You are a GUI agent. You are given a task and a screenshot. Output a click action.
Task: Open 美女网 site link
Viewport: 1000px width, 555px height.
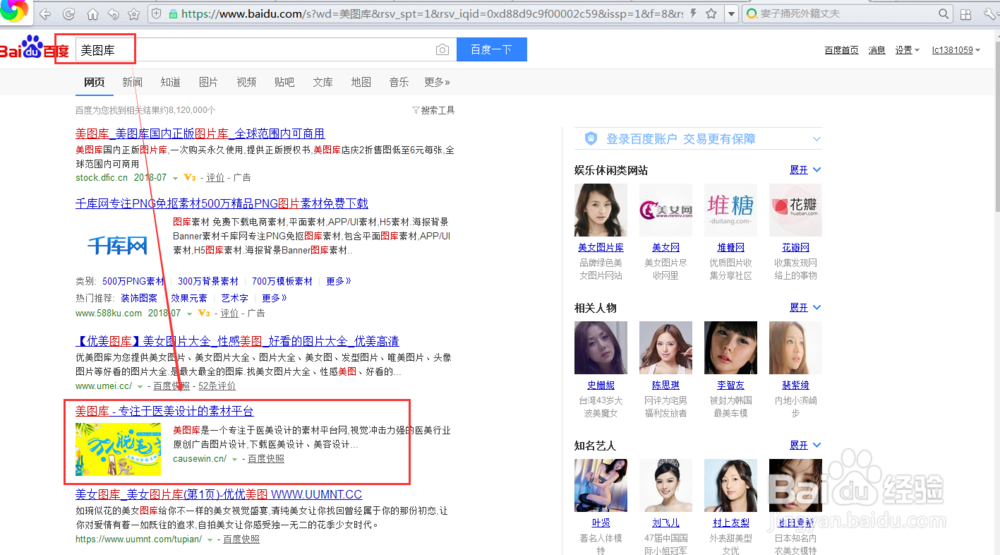click(x=665, y=248)
